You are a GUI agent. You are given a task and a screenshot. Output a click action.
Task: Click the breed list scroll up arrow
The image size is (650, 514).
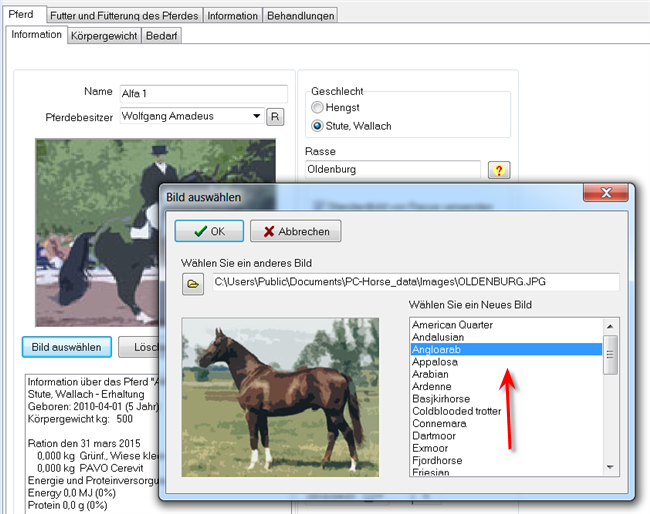[610, 326]
